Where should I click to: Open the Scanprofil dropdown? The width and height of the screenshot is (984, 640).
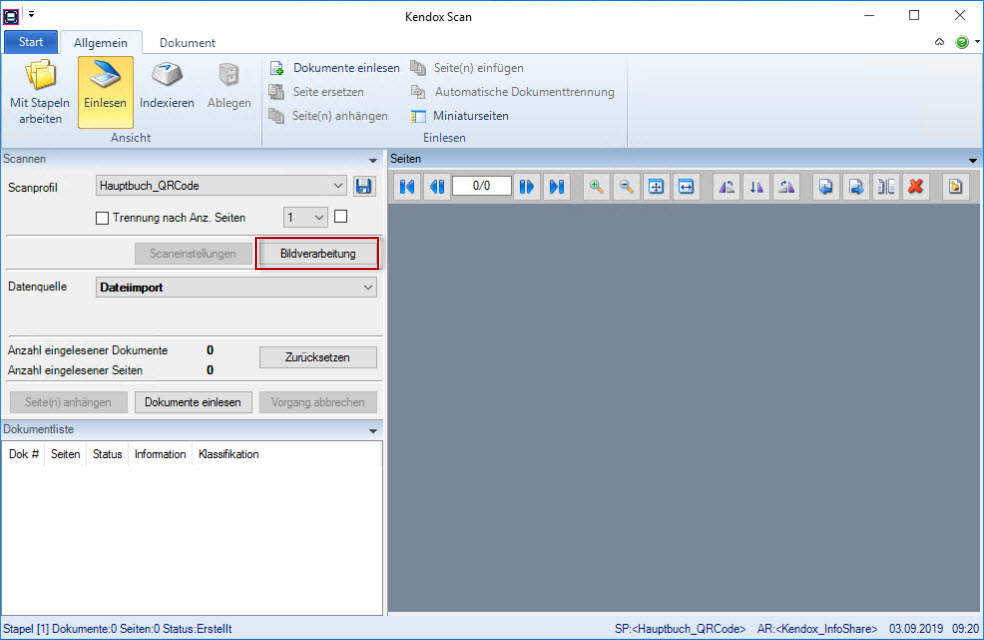click(337, 186)
